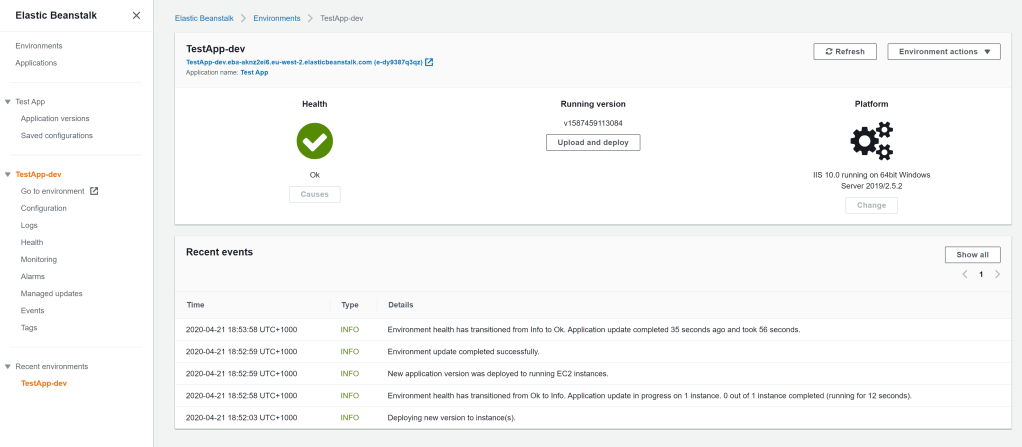This screenshot has height=447, width=1022.
Task: Open Application versions in sidebar
Action: point(55,118)
